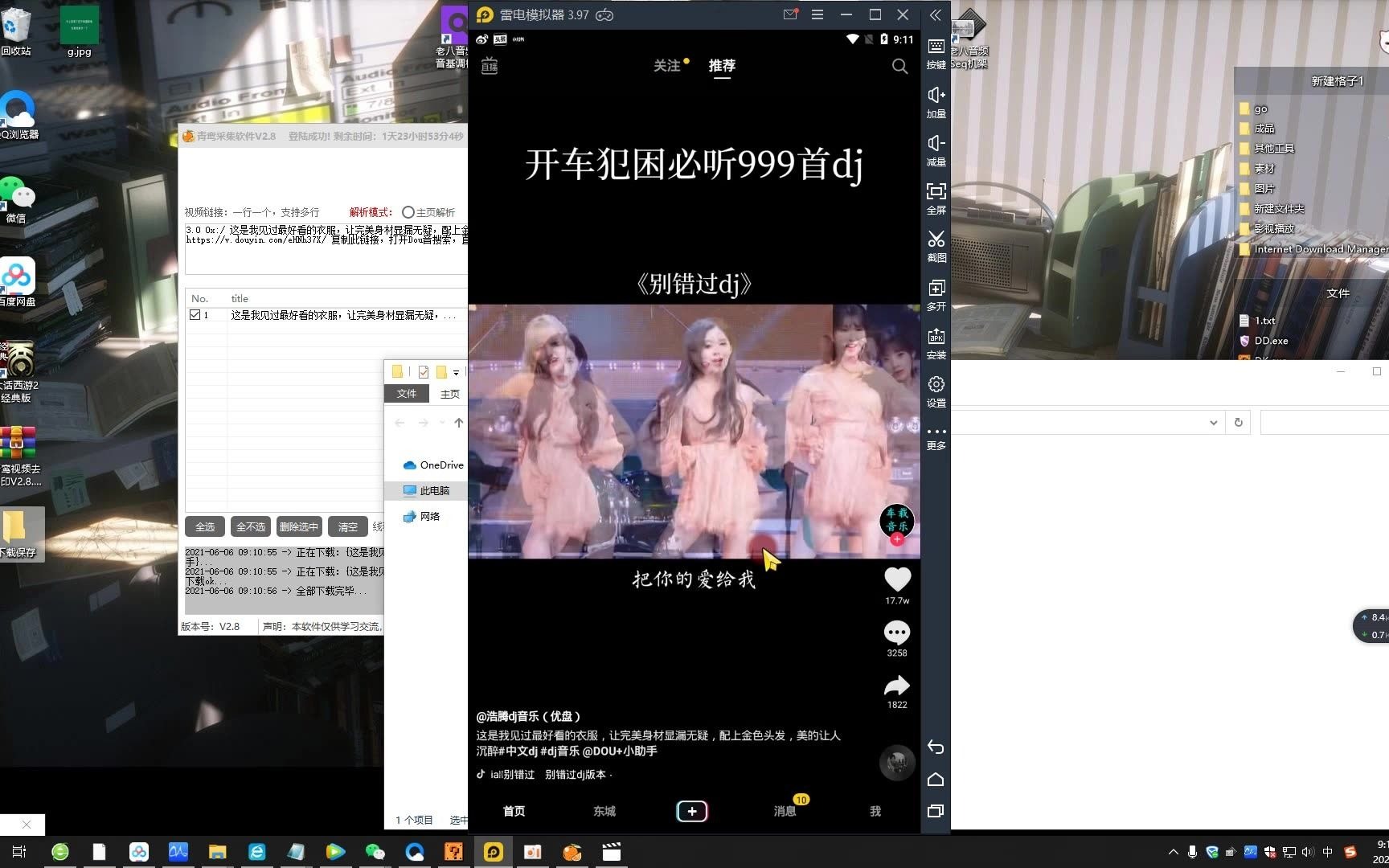Image resolution: width=1389 pixels, height=868 pixels.
Task: Open DD.exe in the 文件 fence
Action: pyautogui.click(x=1264, y=341)
